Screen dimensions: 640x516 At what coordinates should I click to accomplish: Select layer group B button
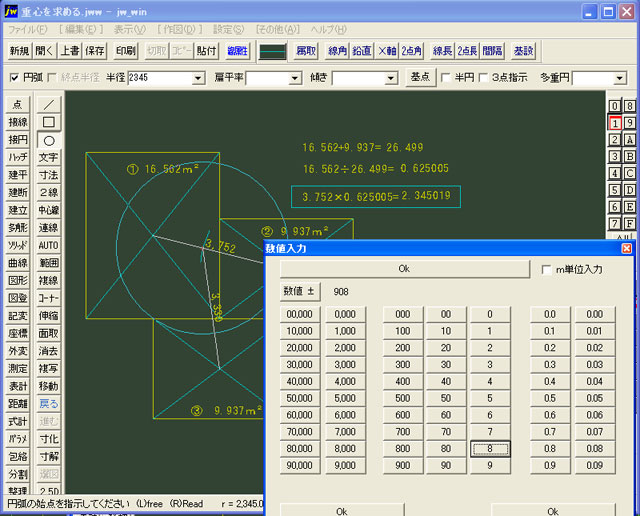click(x=629, y=156)
